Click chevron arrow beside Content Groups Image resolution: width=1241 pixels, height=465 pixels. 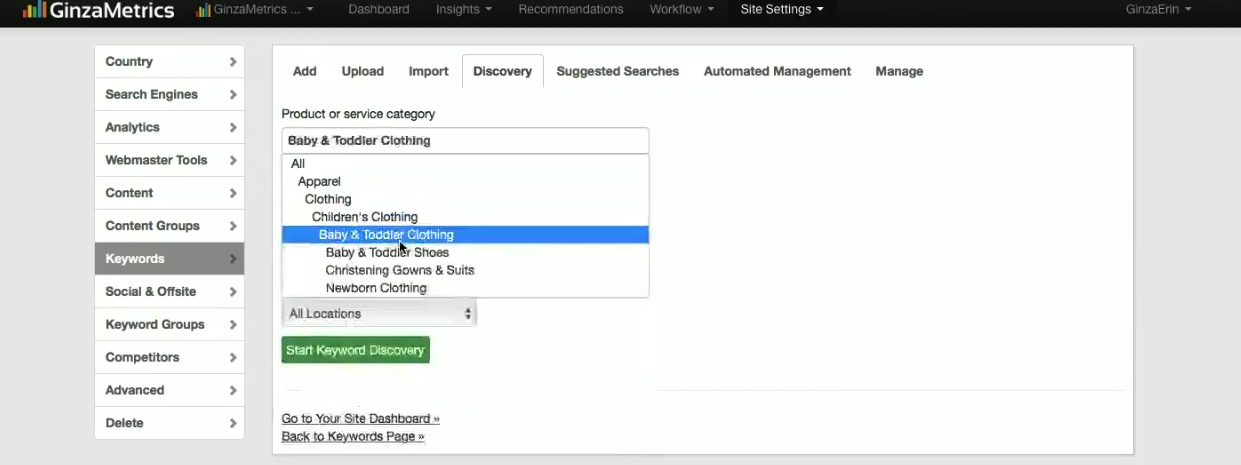click(x=232, y=226)
